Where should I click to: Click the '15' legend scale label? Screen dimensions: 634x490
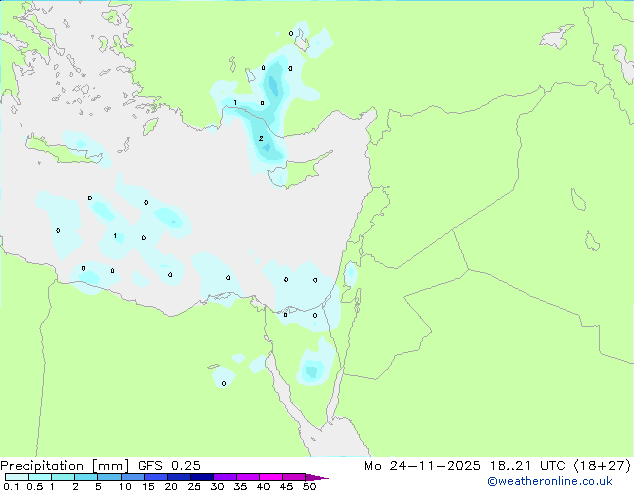(x=148, y=486)
